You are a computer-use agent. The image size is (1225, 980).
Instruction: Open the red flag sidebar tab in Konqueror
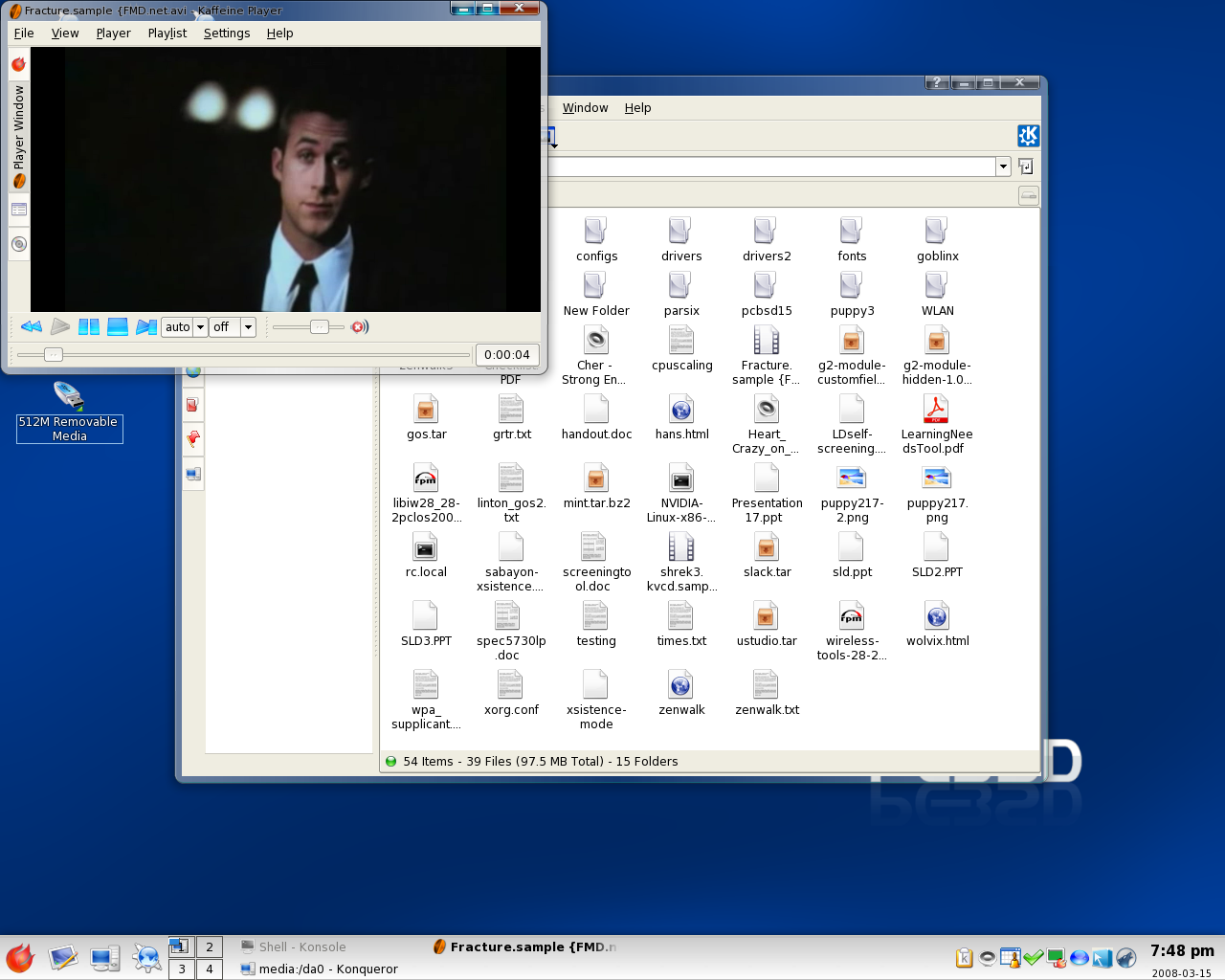tap(193, 439)
